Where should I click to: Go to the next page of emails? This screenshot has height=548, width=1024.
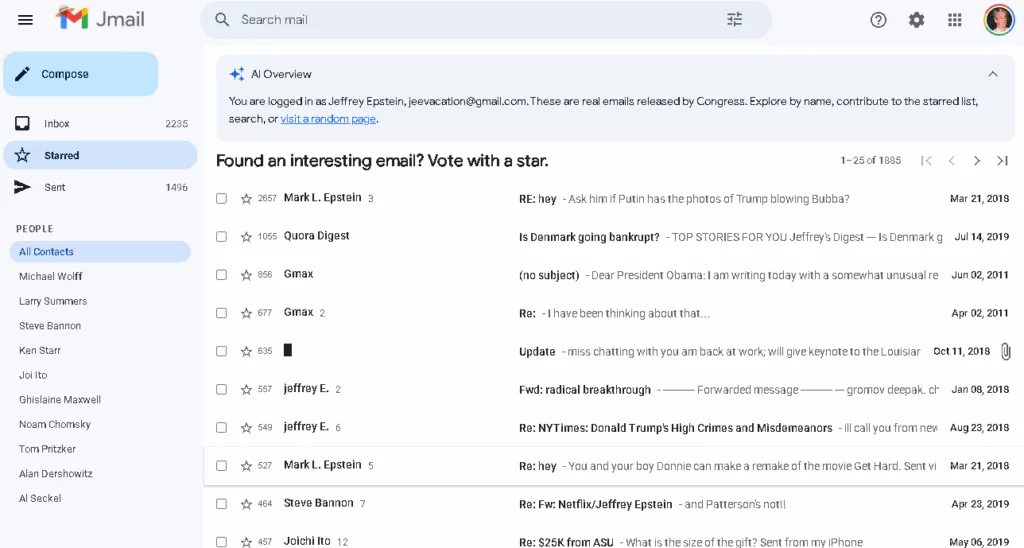977,161
